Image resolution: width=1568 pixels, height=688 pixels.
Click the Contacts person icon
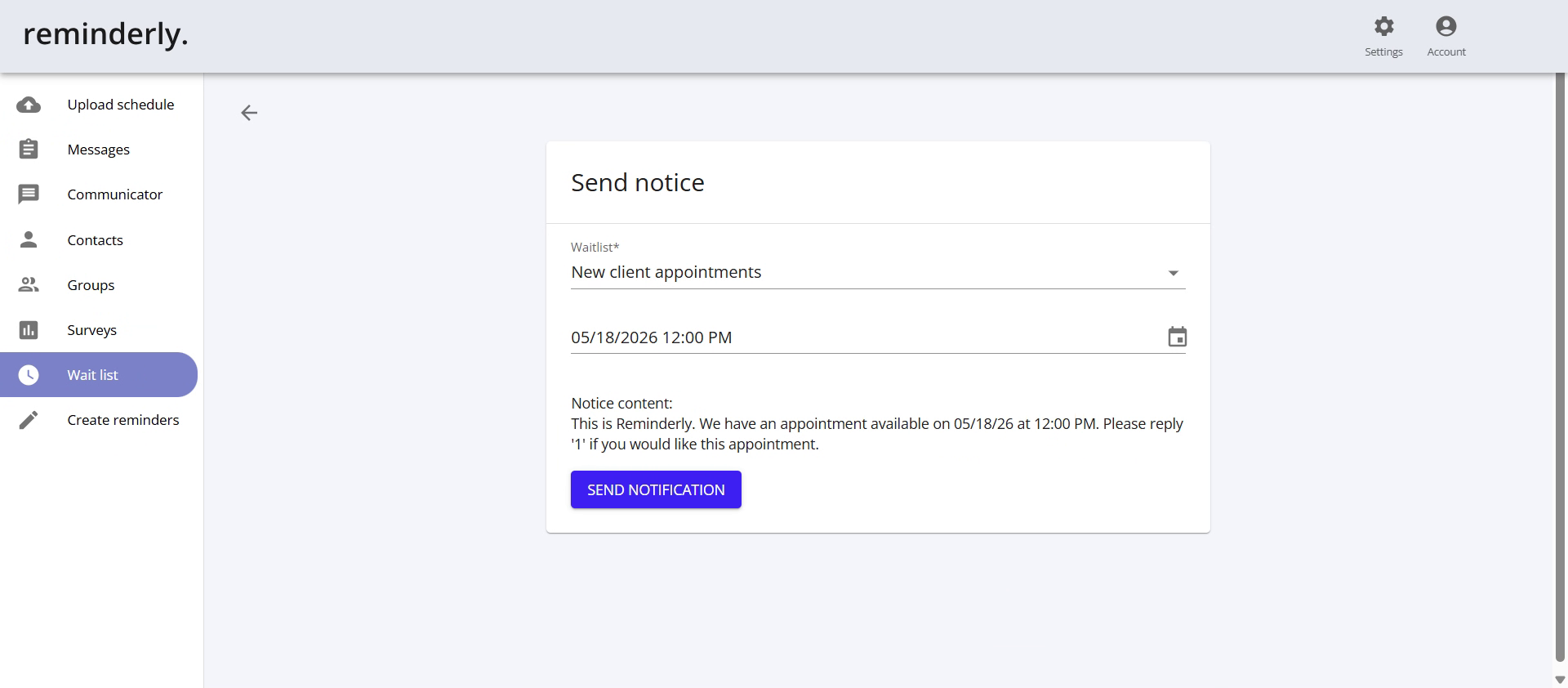point(29,239)
